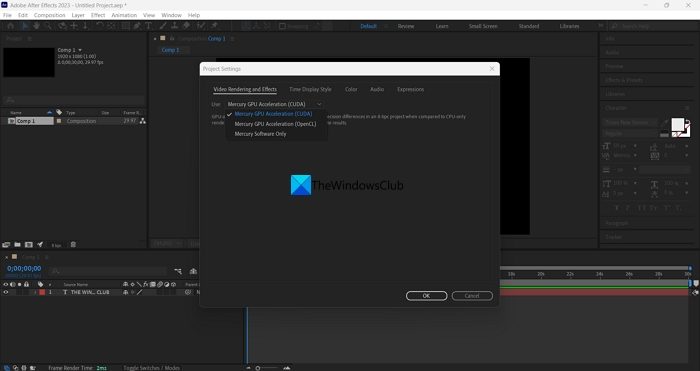Open the Expressions tab

410,89
